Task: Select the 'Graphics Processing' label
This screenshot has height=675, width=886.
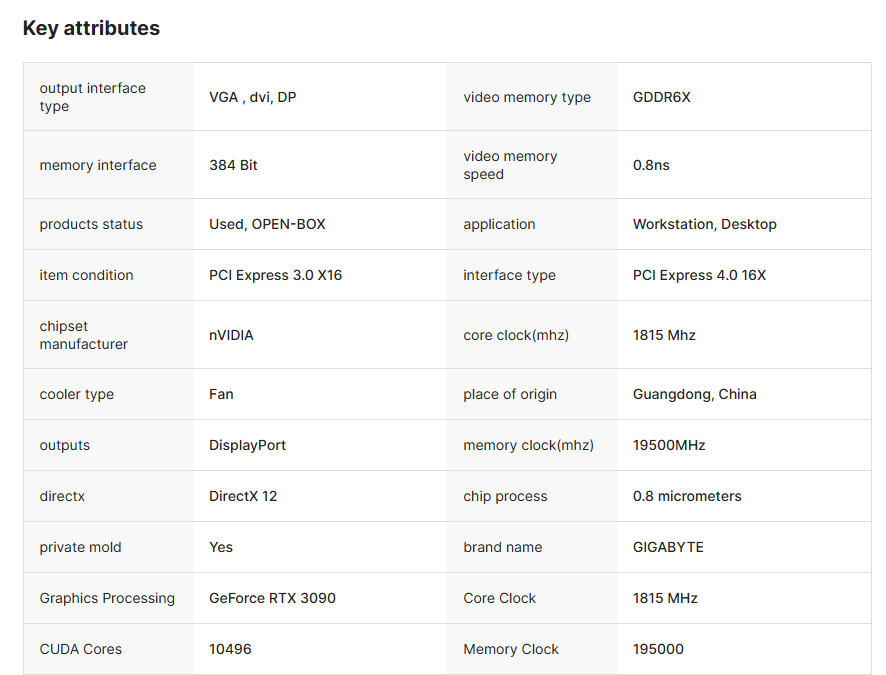Action: pyautogui.click(x=107, y=598)
